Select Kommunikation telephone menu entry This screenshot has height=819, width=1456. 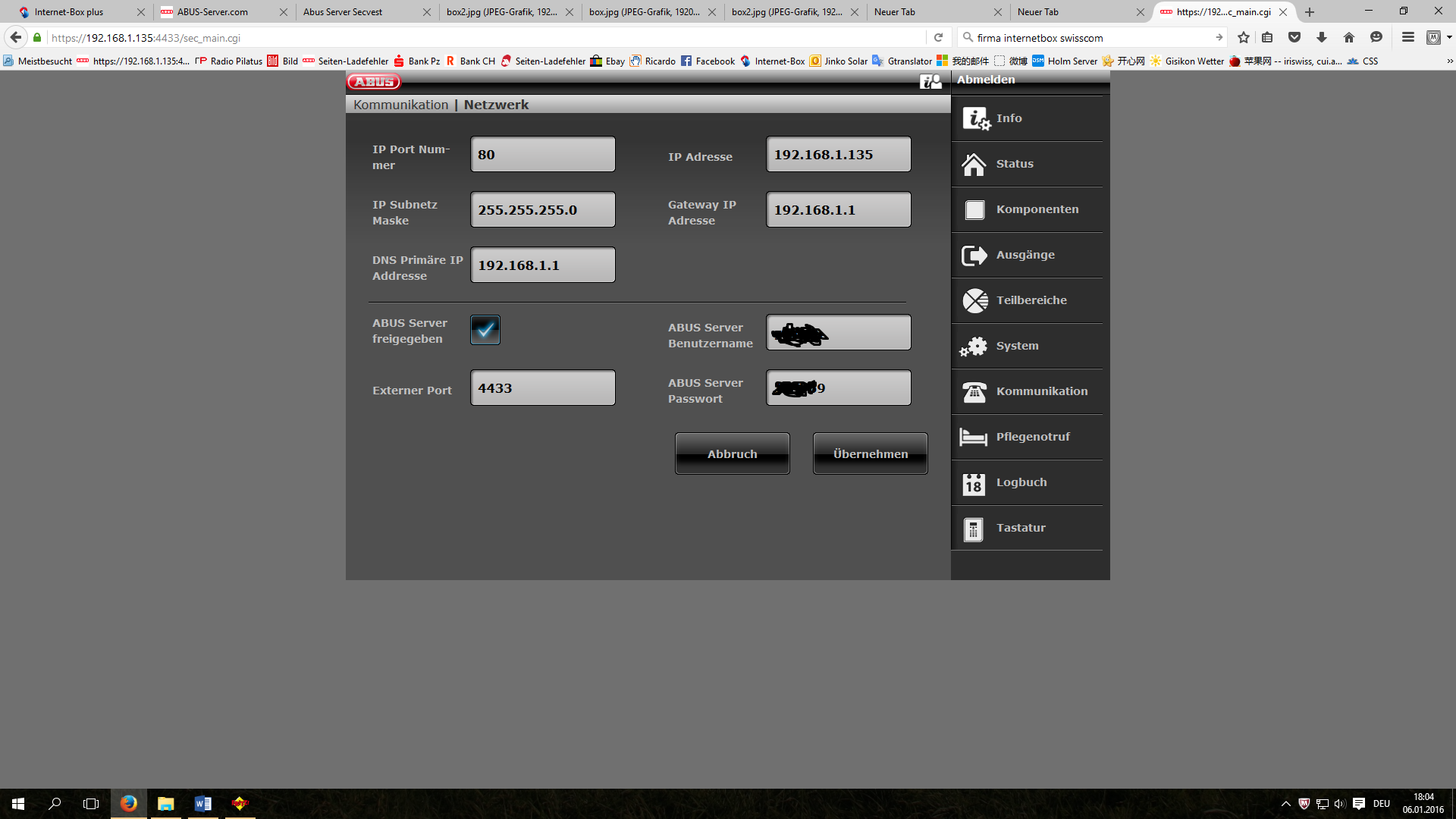click(x=1041, y=391)
